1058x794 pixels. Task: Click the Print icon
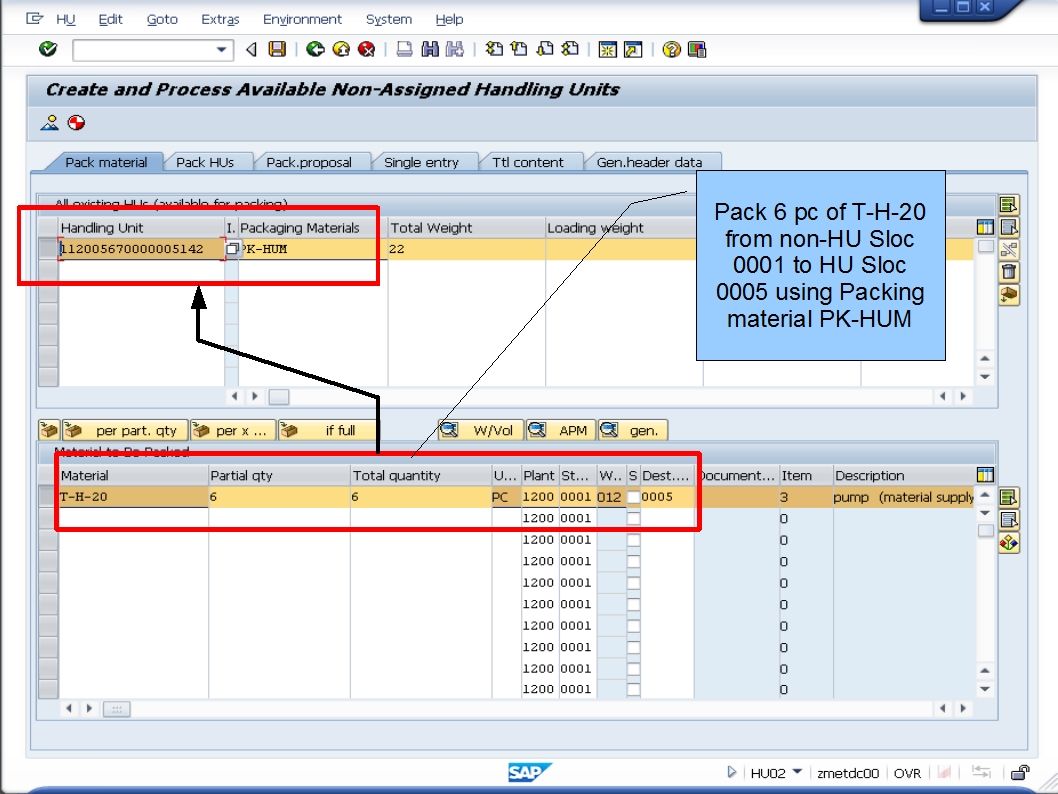pos(404,48)
